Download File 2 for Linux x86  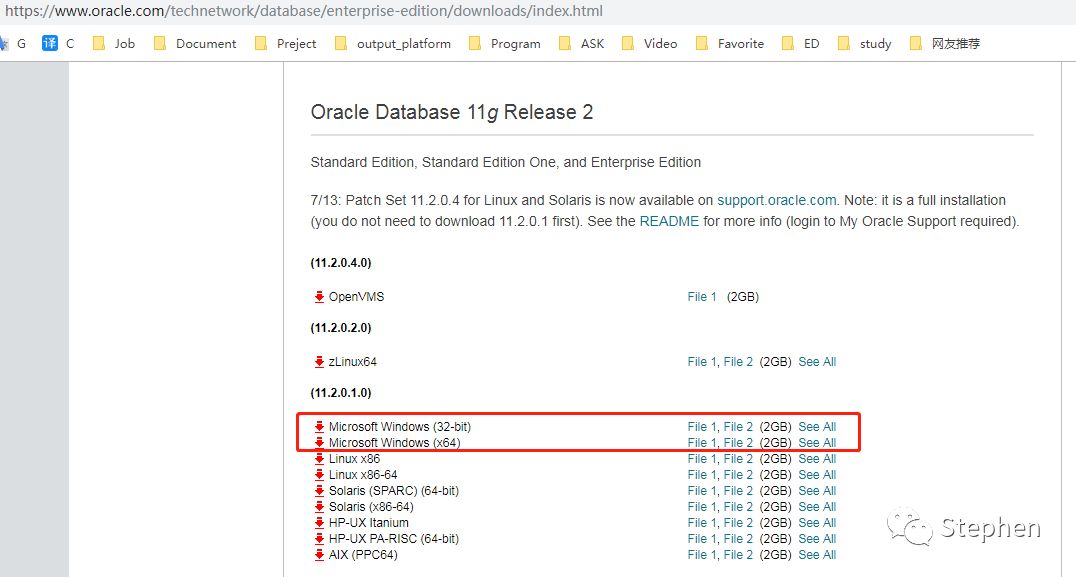(738, 459)
